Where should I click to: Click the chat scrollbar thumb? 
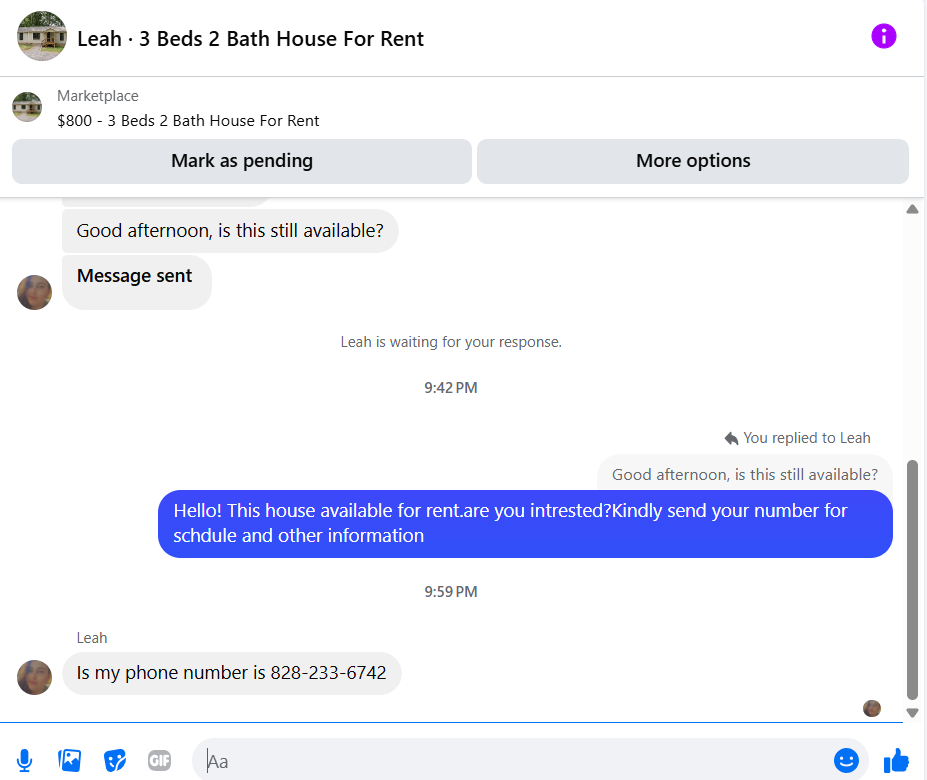tap(911, 580)
